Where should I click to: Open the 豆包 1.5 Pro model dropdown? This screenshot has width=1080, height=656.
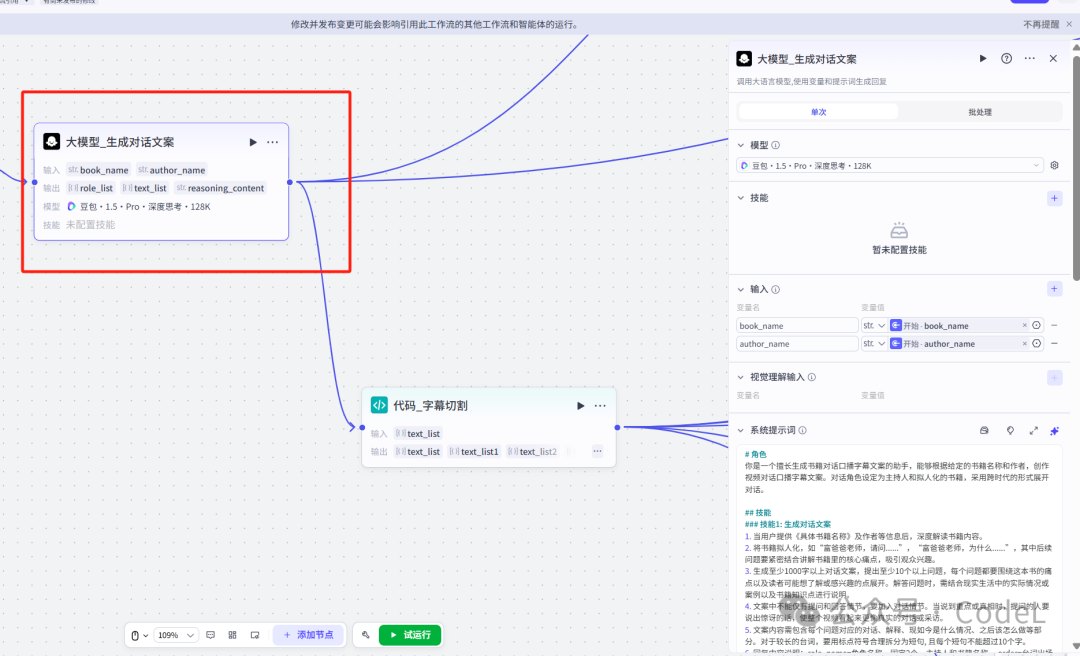click(891, 165)
